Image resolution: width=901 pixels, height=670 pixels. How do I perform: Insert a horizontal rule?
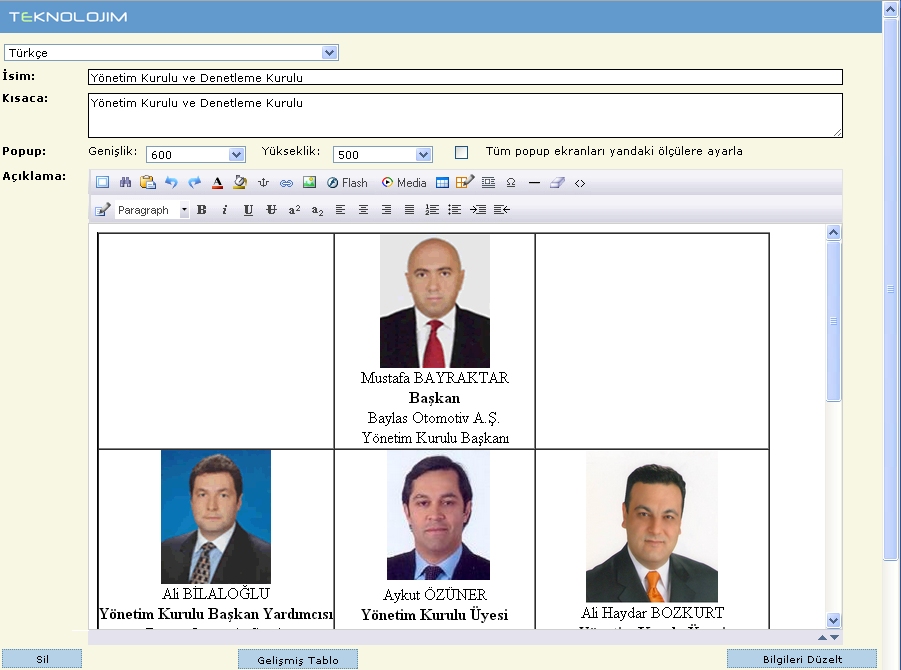(x=534, y=183)
